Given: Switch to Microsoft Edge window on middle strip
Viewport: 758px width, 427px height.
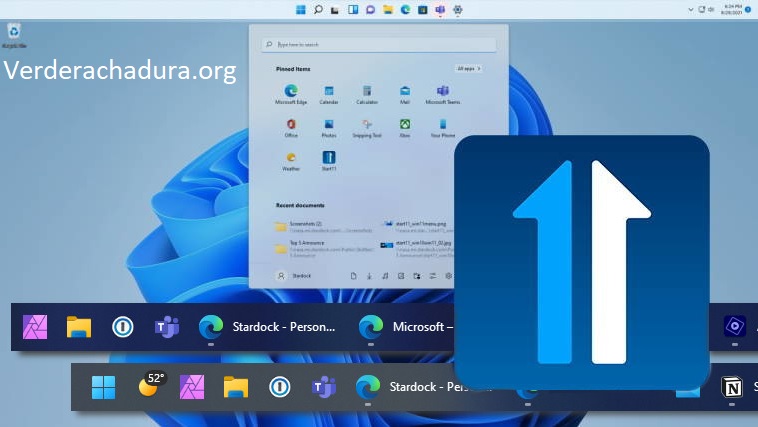Looking at the screenshot, I should click(x=406, y=327).
